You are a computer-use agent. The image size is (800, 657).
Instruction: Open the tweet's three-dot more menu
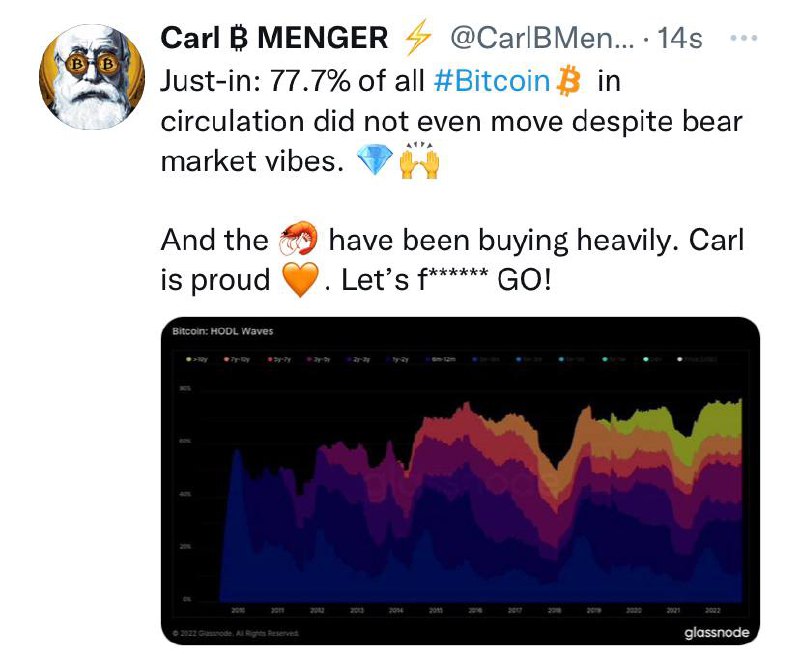coord(744,38)
